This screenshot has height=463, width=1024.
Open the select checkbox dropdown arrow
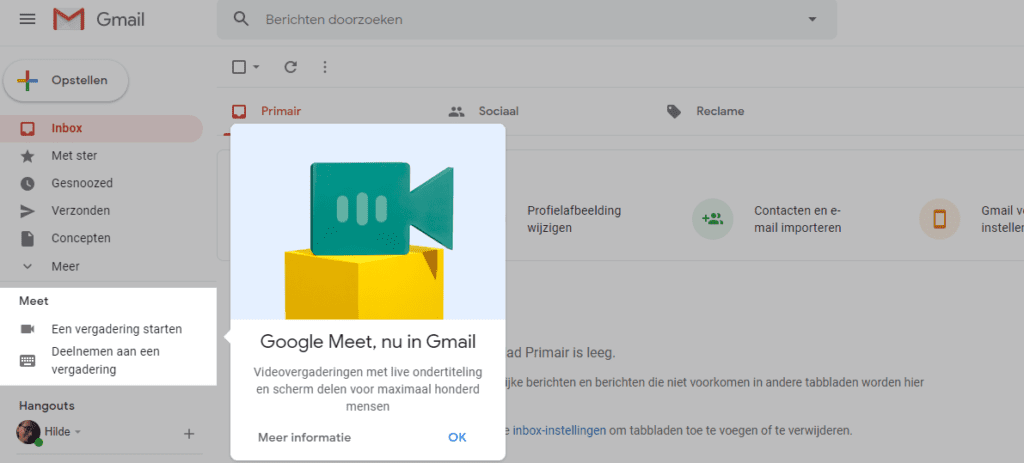[256, 67]
